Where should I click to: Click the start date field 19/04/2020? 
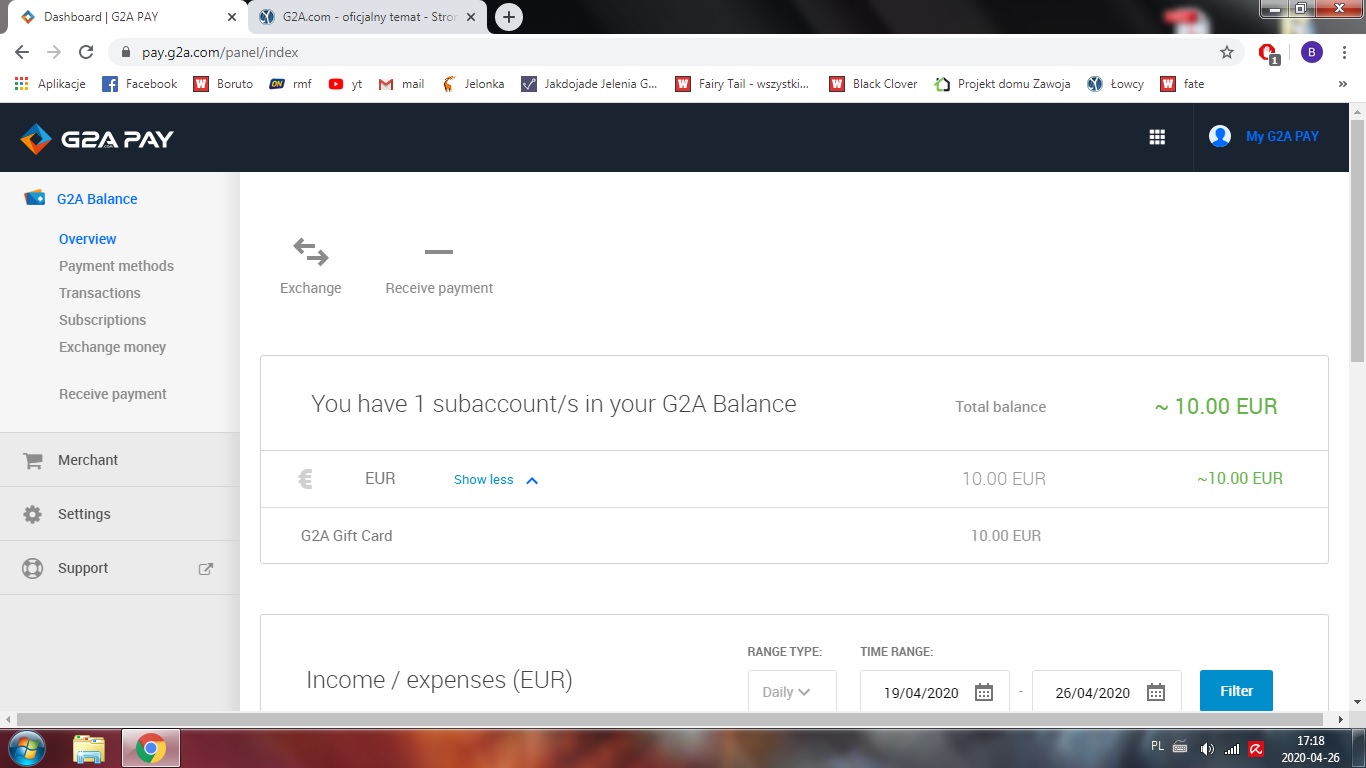pyautogui.click(x=934, y=691)
